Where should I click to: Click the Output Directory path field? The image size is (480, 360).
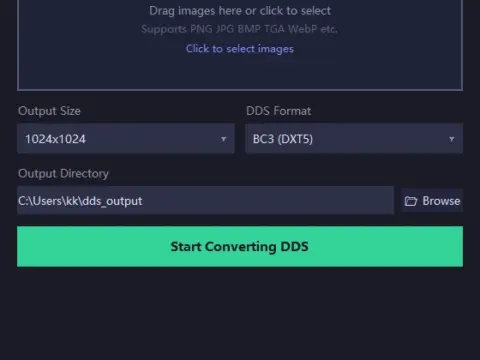205,200
